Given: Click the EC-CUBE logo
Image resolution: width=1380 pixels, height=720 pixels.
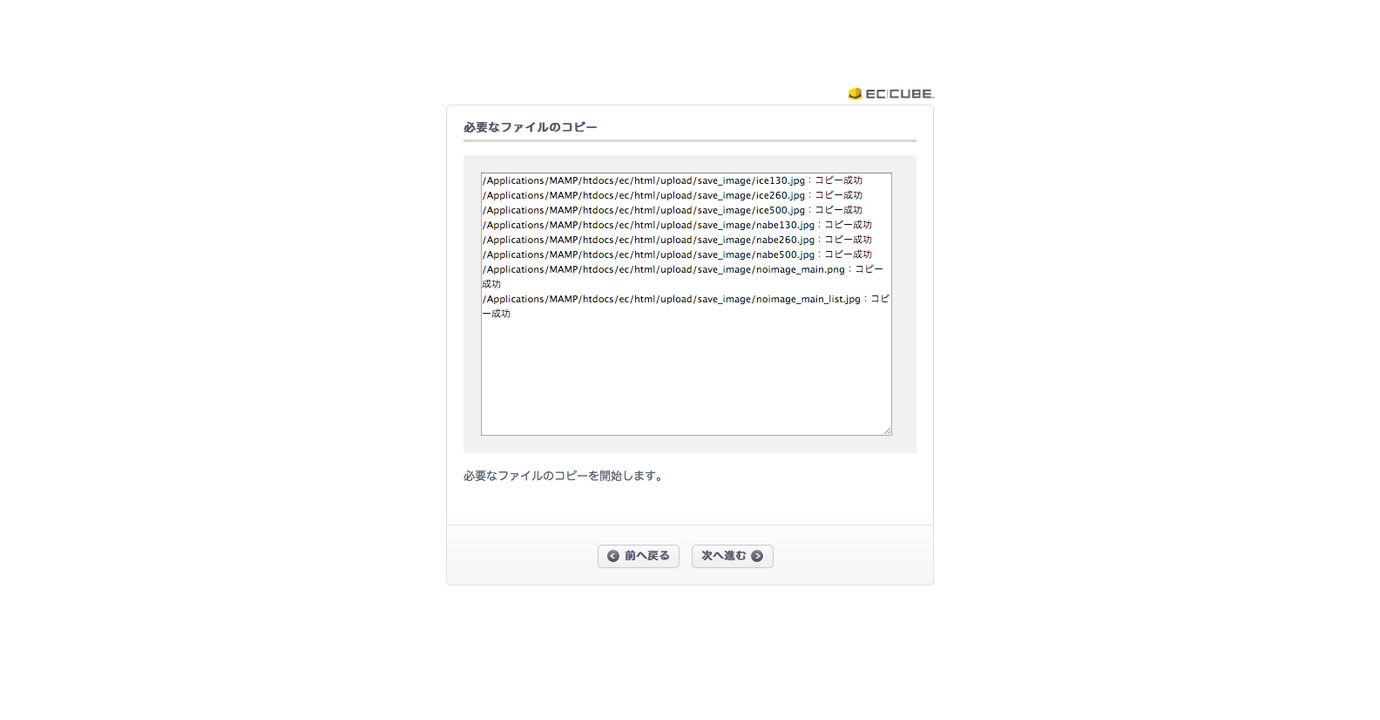Looking at the screenshot, I should [890, 94].
